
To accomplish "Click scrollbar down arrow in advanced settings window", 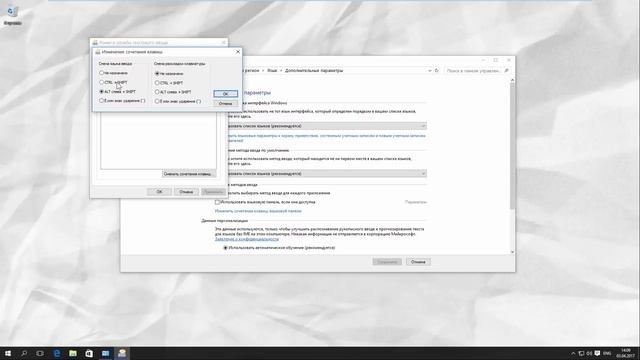I will pyautogui.click(x=512, y=252).
